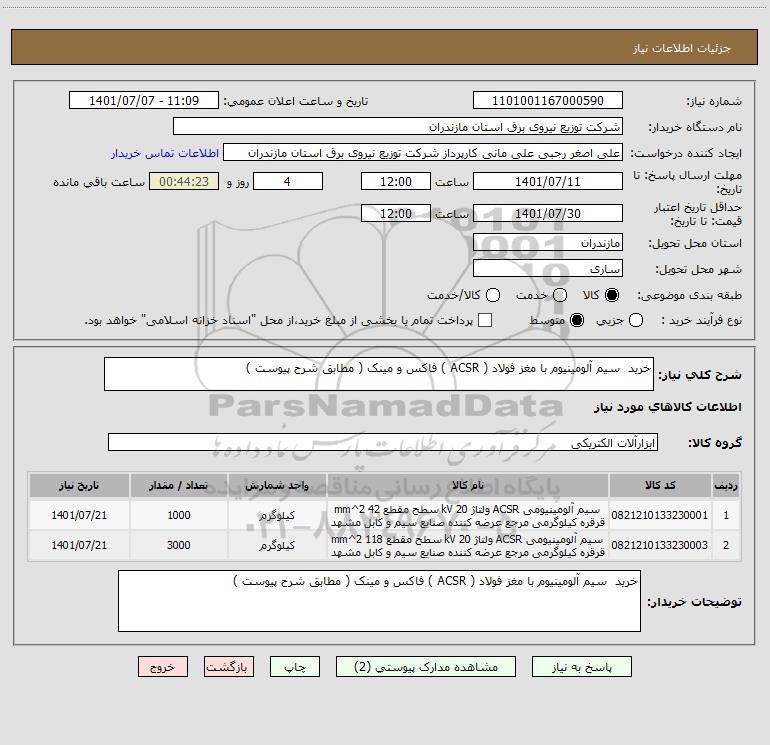
Task: Click the response deadline date 1401/07/11
Action: point(548,181)
